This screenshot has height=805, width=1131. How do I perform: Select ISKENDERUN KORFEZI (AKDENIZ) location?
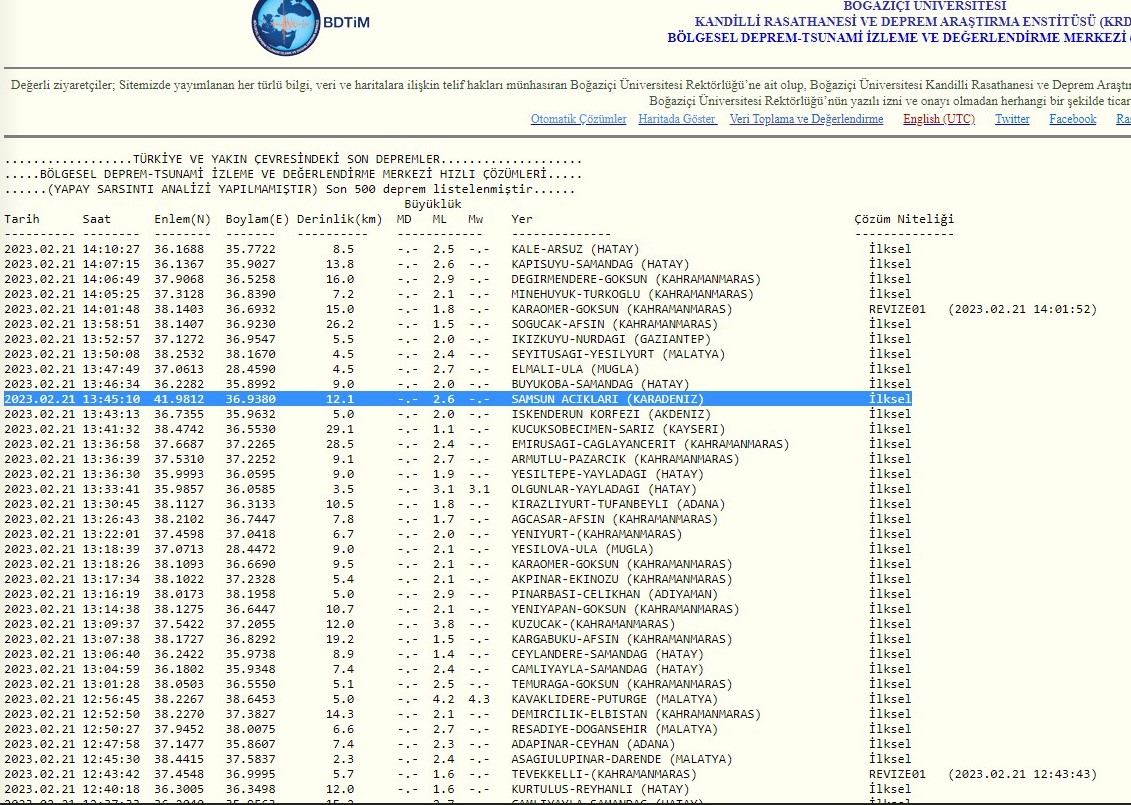tap(611, 414)
